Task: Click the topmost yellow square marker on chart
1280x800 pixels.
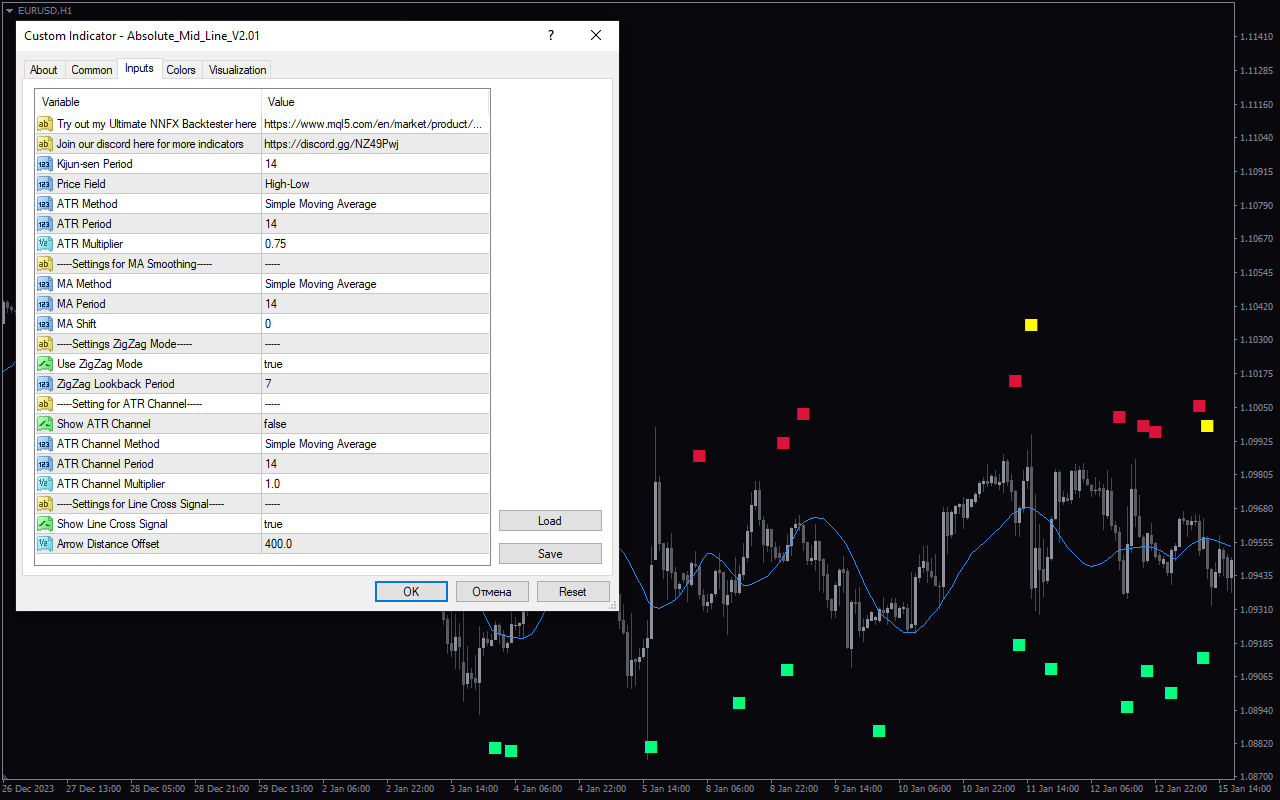Action: pyautogui.click(x=1031, y=325)
